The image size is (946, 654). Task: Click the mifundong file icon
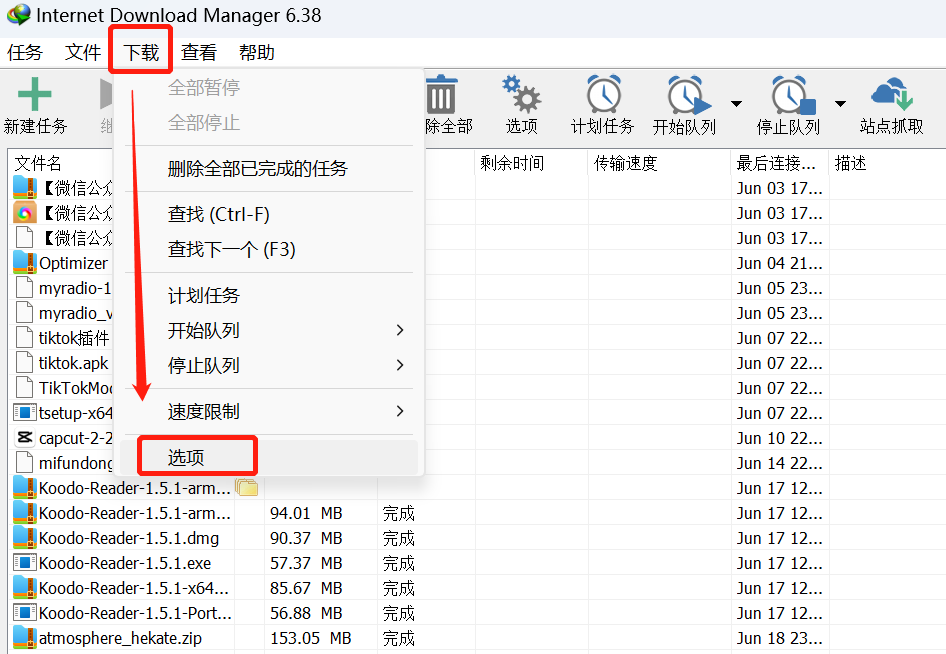25,463
